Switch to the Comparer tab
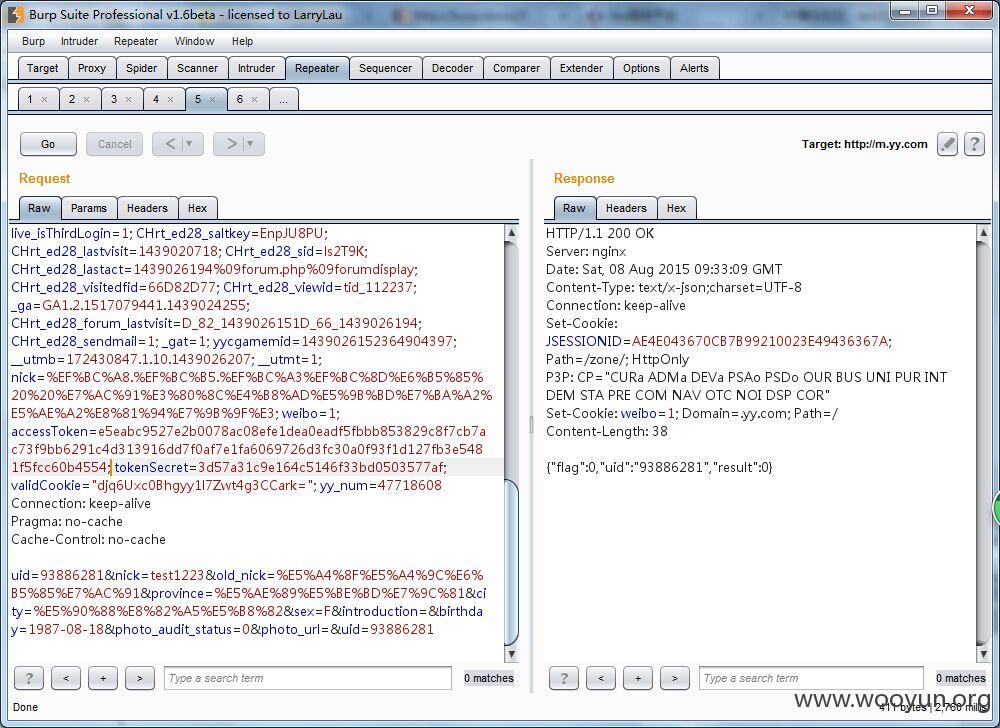 [517, 68]
